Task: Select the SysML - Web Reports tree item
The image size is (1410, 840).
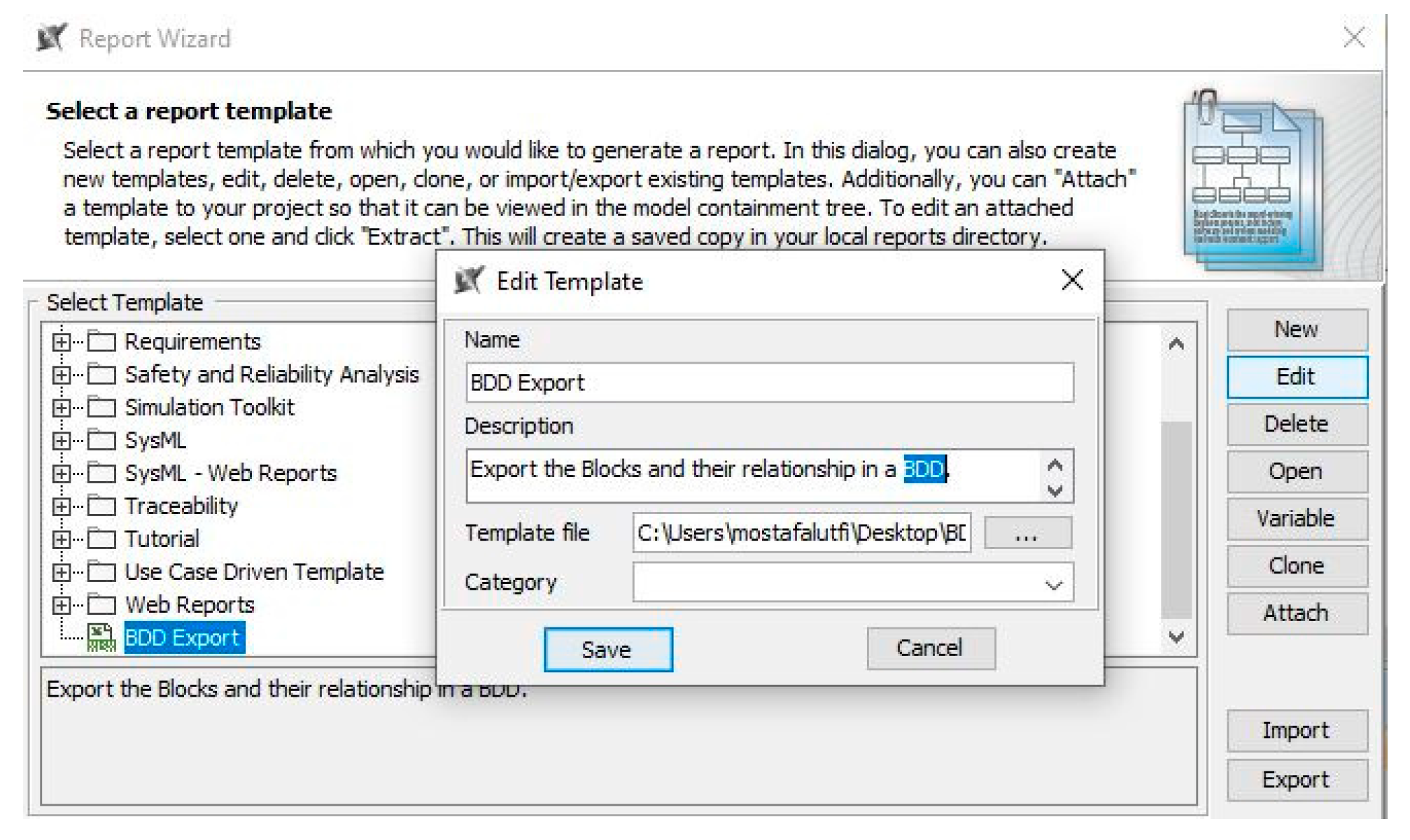Action: point(230,474)
